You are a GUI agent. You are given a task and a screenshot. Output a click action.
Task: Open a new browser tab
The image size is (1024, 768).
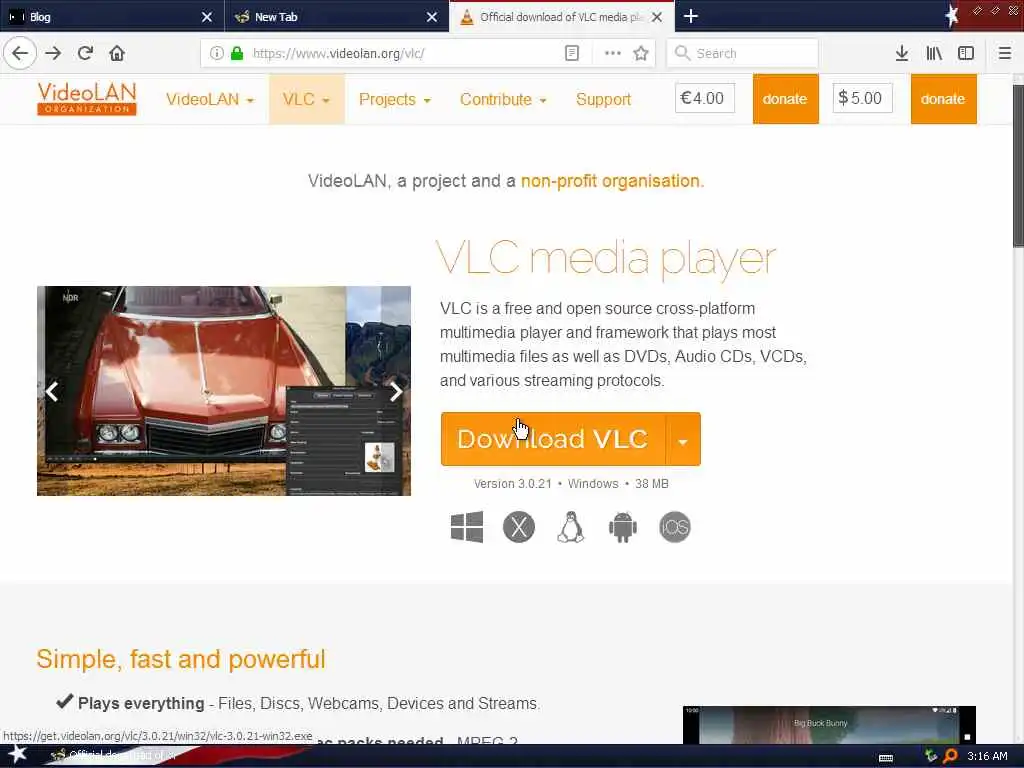690,16
